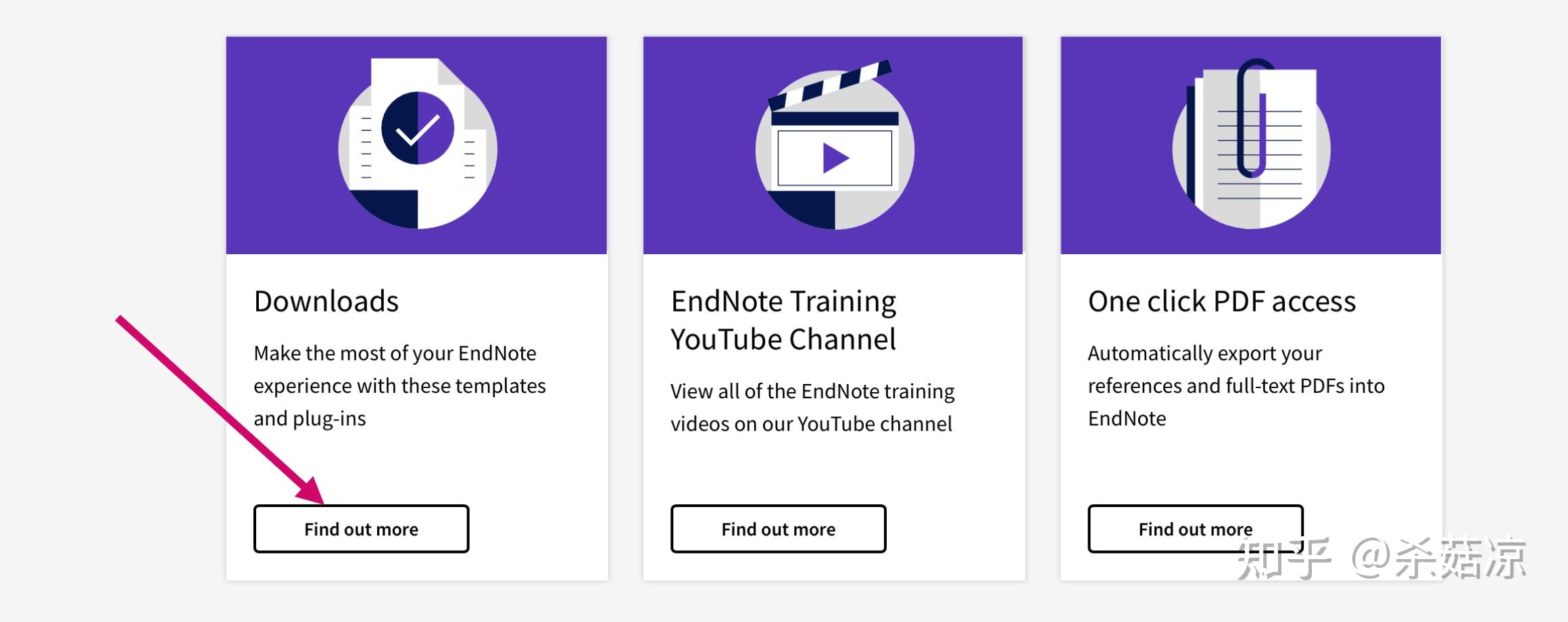Click the training videos description text
The image size is (1568, 622).
click(x=812, y=407)
